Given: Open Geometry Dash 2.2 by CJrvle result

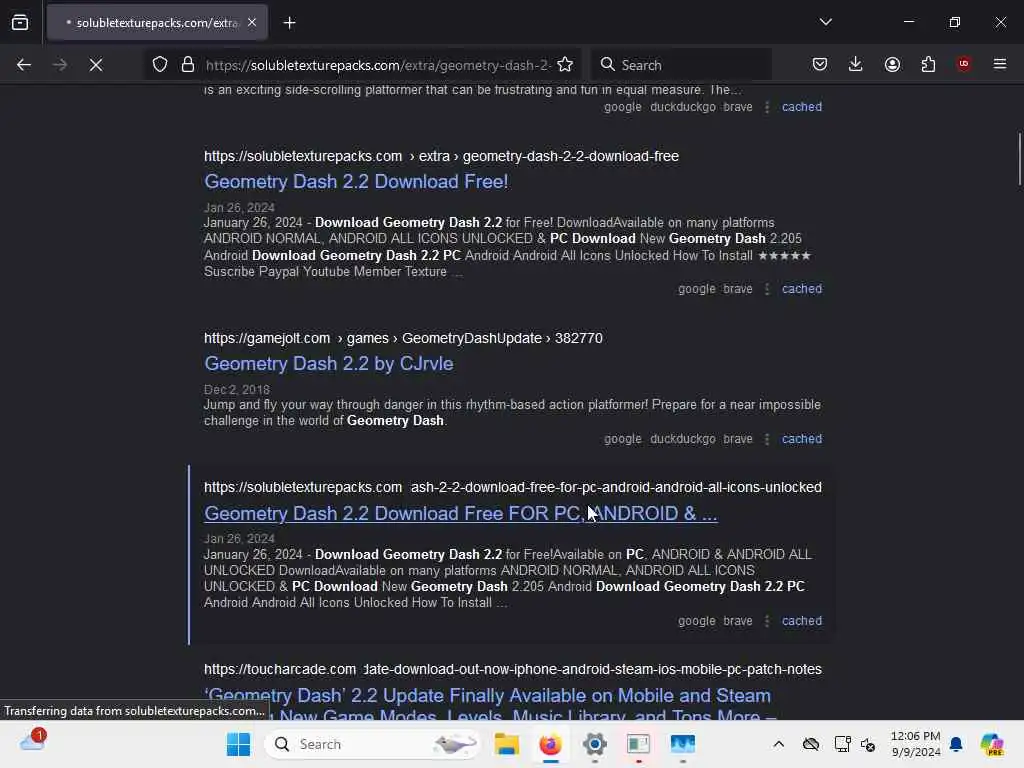Looking at the screenshot, I should pos(328,364).
